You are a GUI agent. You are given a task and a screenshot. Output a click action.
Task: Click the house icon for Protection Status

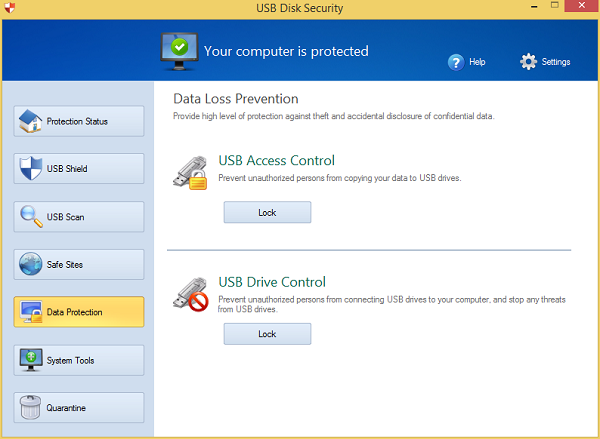pyautogui.click(x=30, y=121)
